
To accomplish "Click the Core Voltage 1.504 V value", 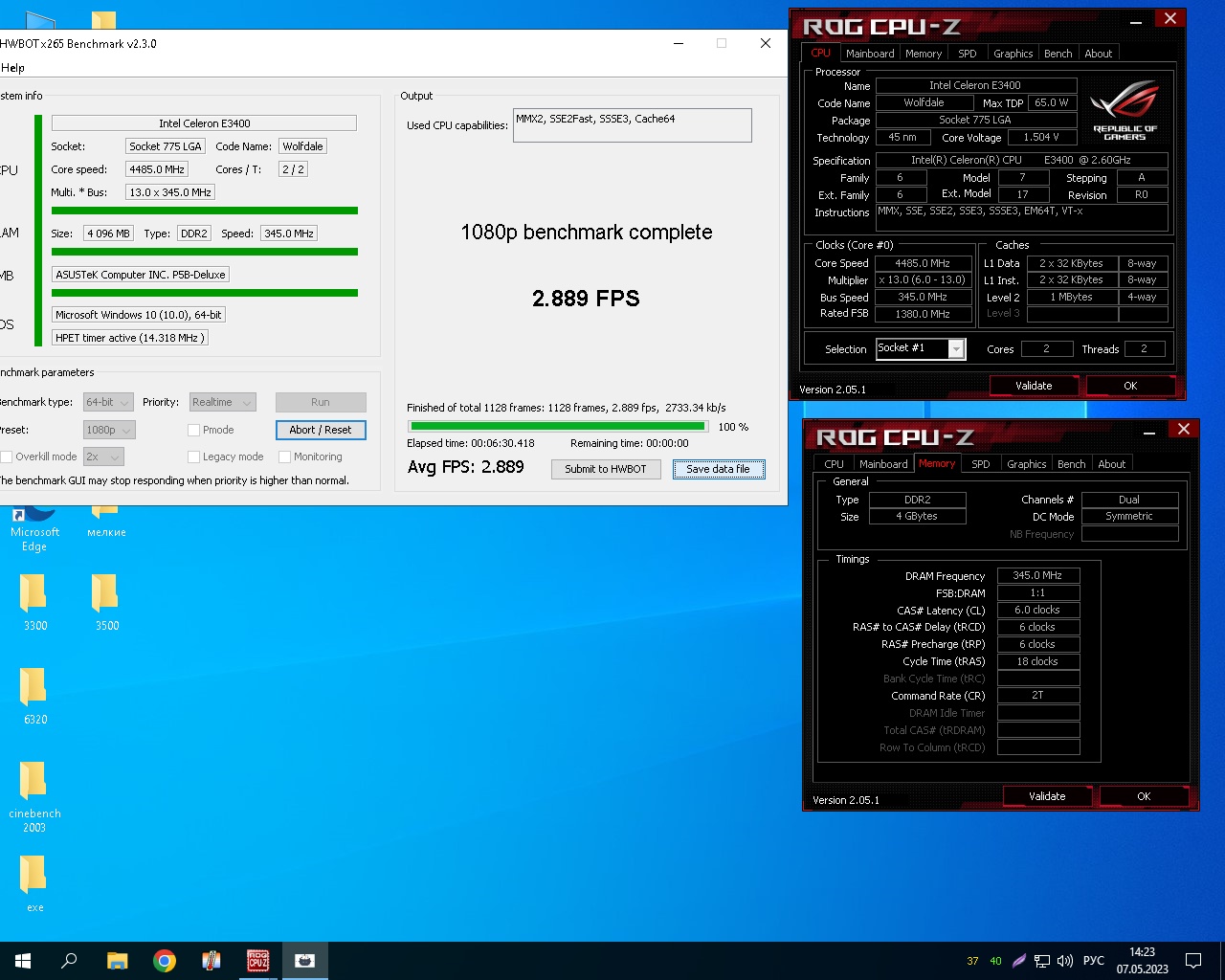I will tap(1041, 138).
